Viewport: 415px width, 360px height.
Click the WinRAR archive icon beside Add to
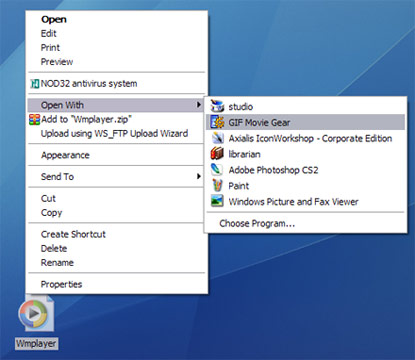pos(34,119)
